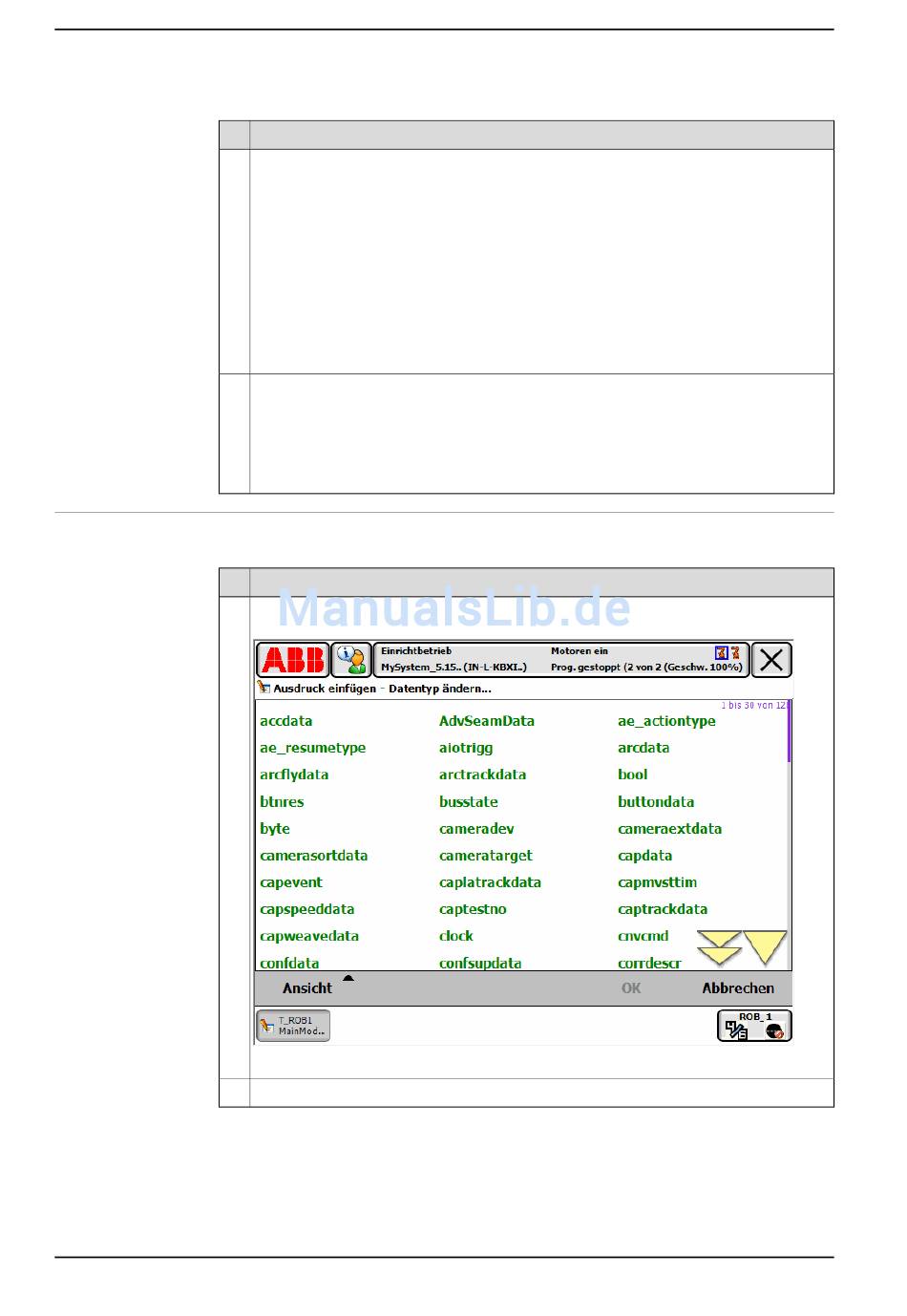
Task: Select the bool data type
Action: click(632, 775)
